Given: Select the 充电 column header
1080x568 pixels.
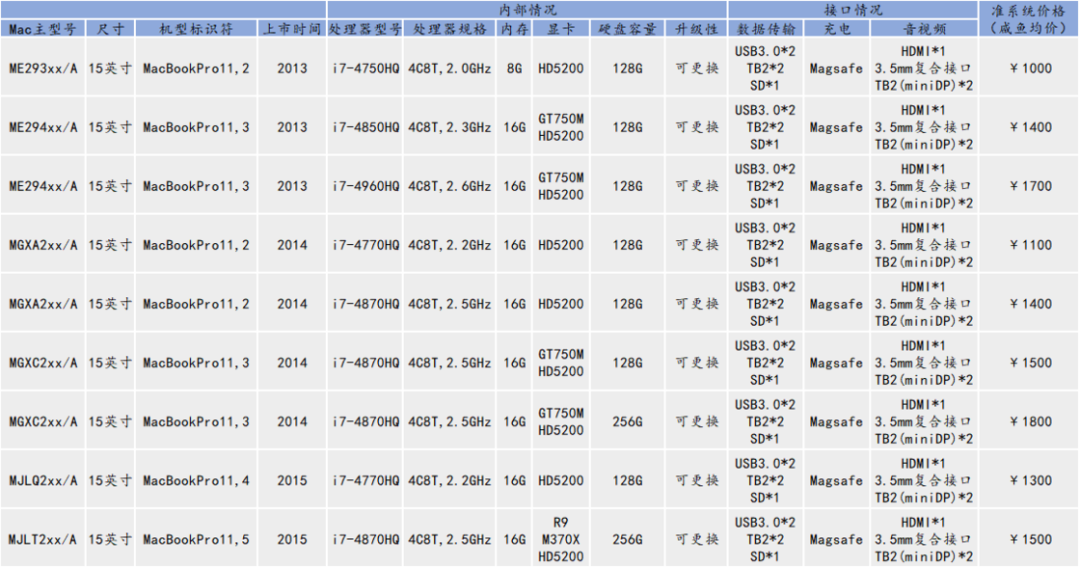Looking at the screenshot, I should tap(836, 29).
